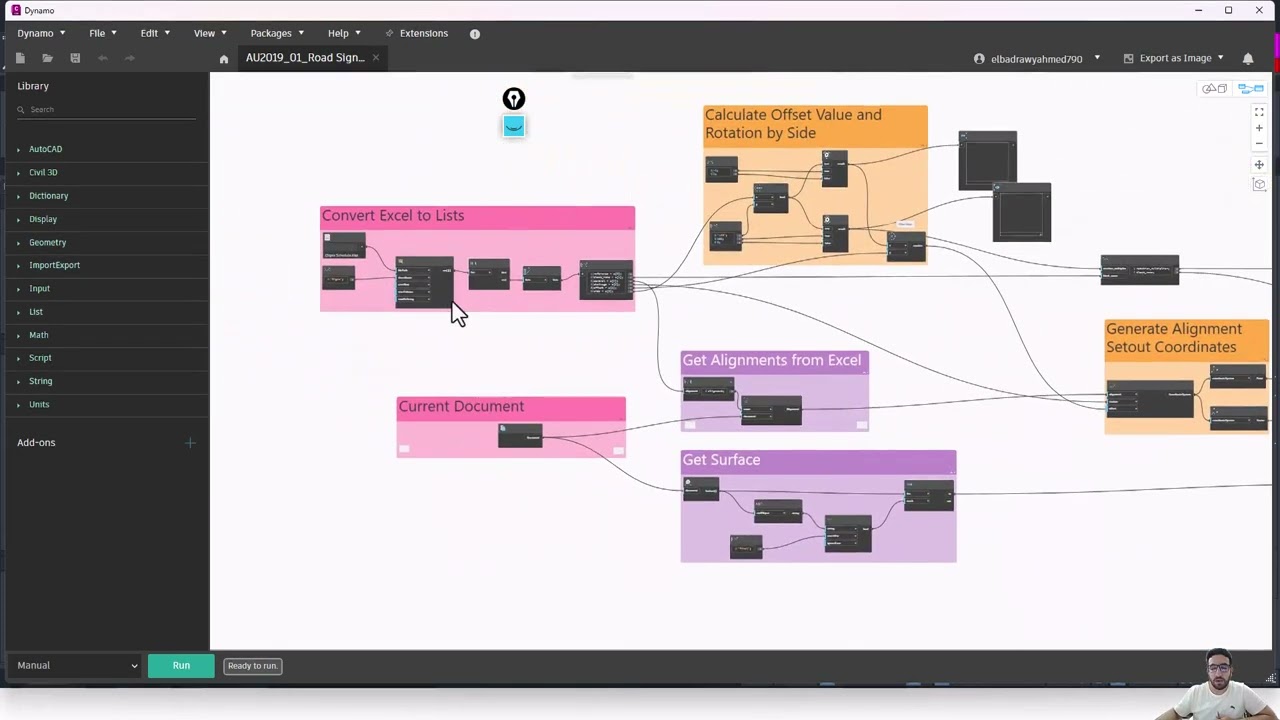Open a file using the folder icon
Image resolution: width=1280 pixels, height=720 pixels.
pos(47,58)
